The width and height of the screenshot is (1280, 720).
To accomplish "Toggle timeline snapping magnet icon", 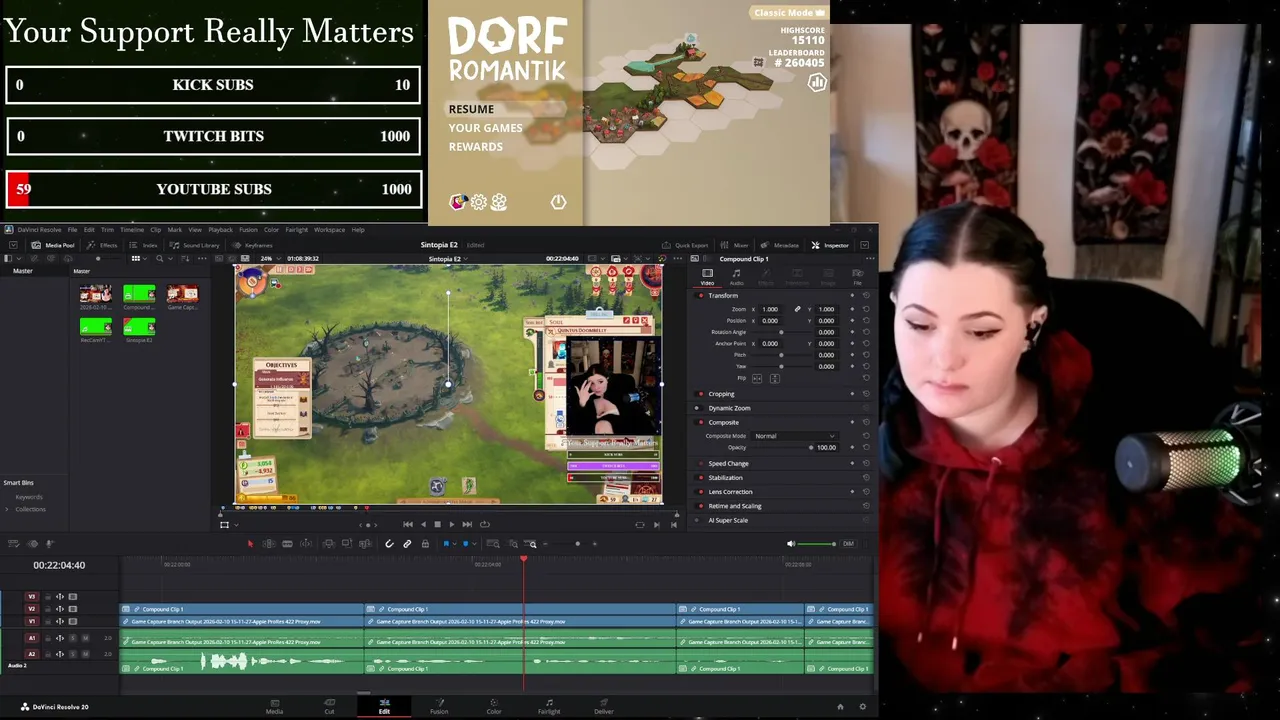I will 389,543.
